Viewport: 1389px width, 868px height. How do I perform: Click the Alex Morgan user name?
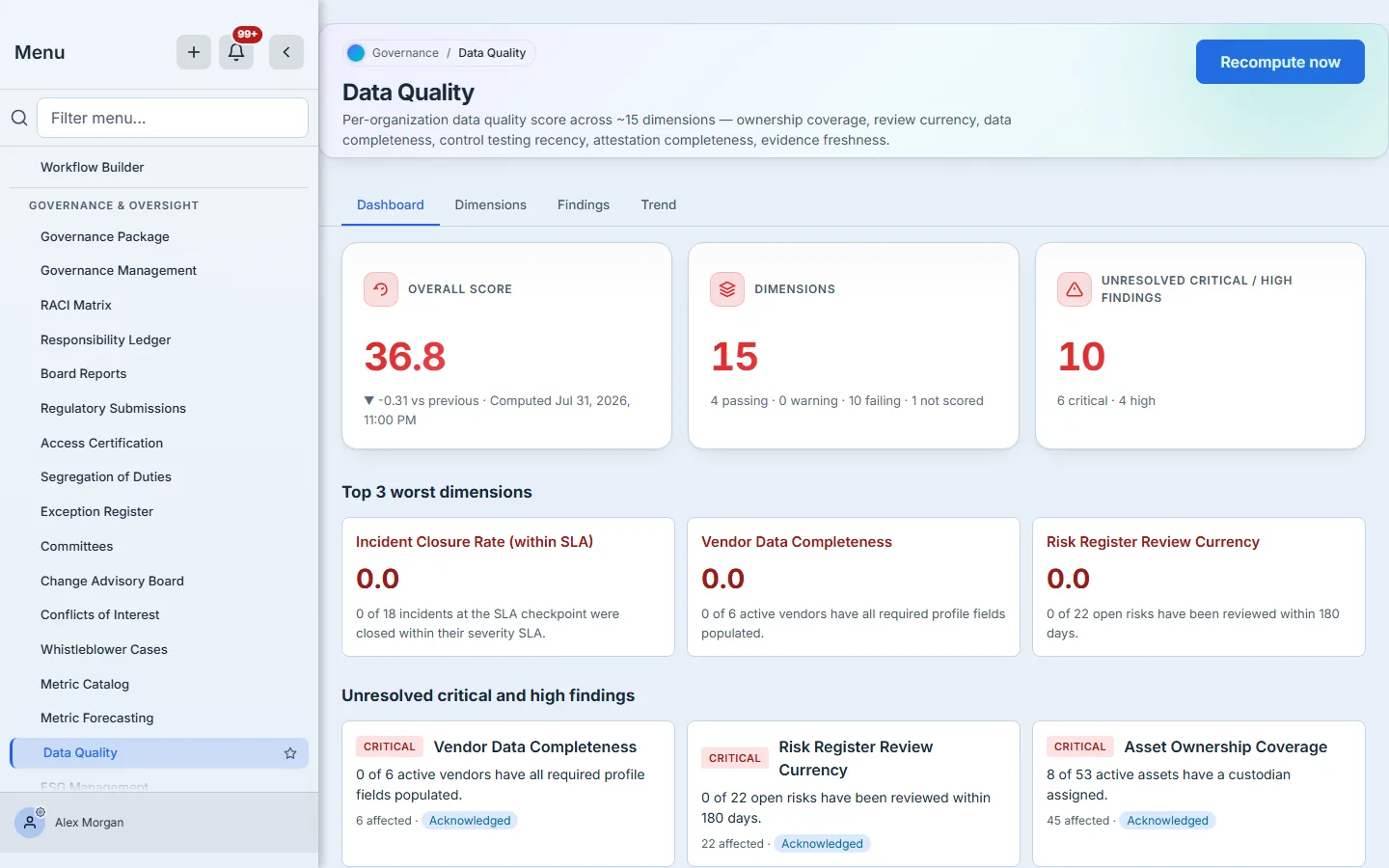[x=90, y=823]
